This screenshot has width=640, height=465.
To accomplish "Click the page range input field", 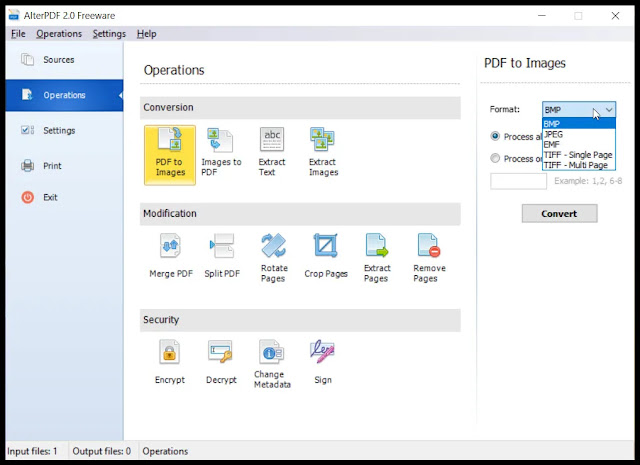I will 518,181.
